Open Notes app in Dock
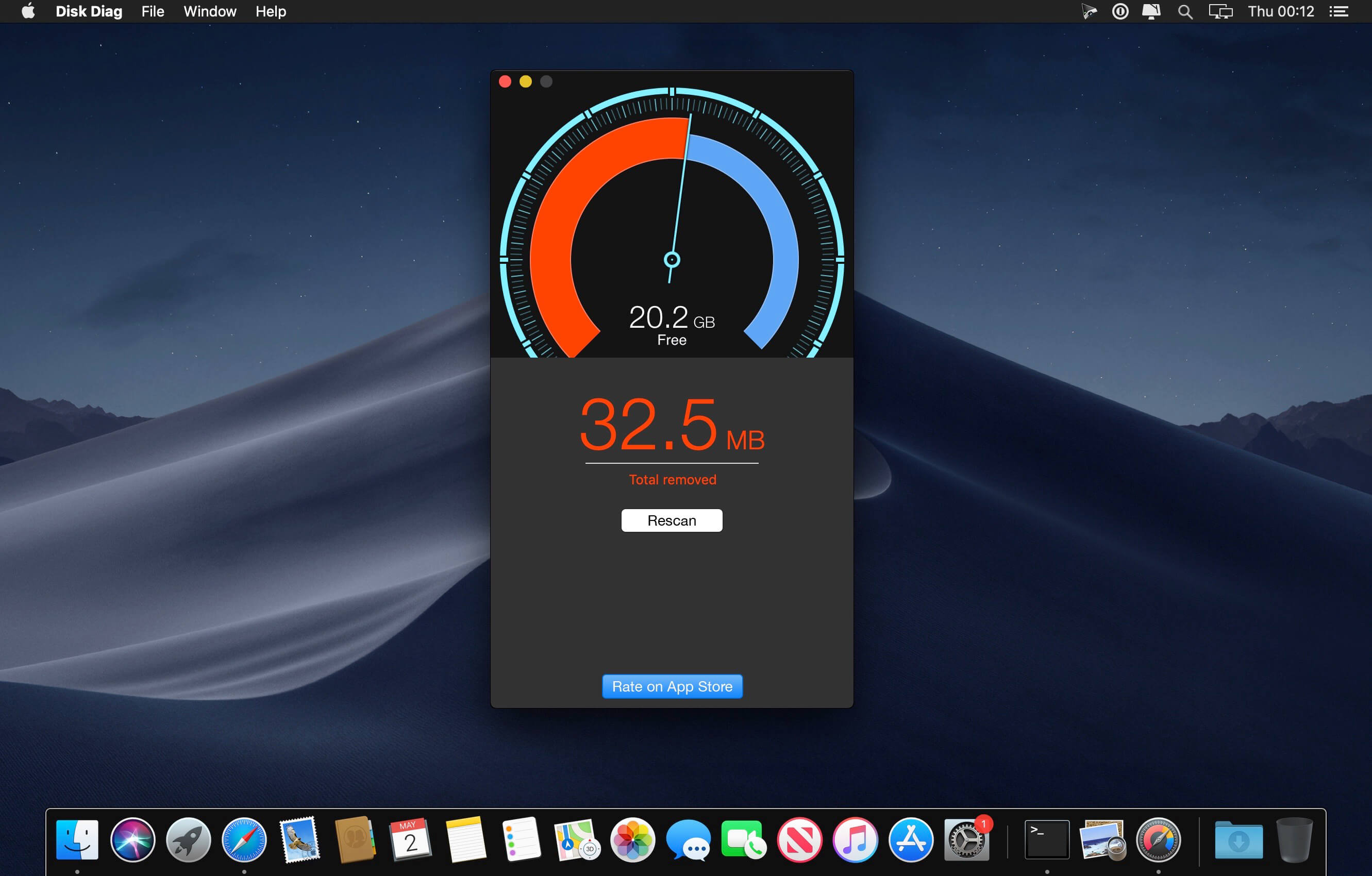 tap(466, 839)
